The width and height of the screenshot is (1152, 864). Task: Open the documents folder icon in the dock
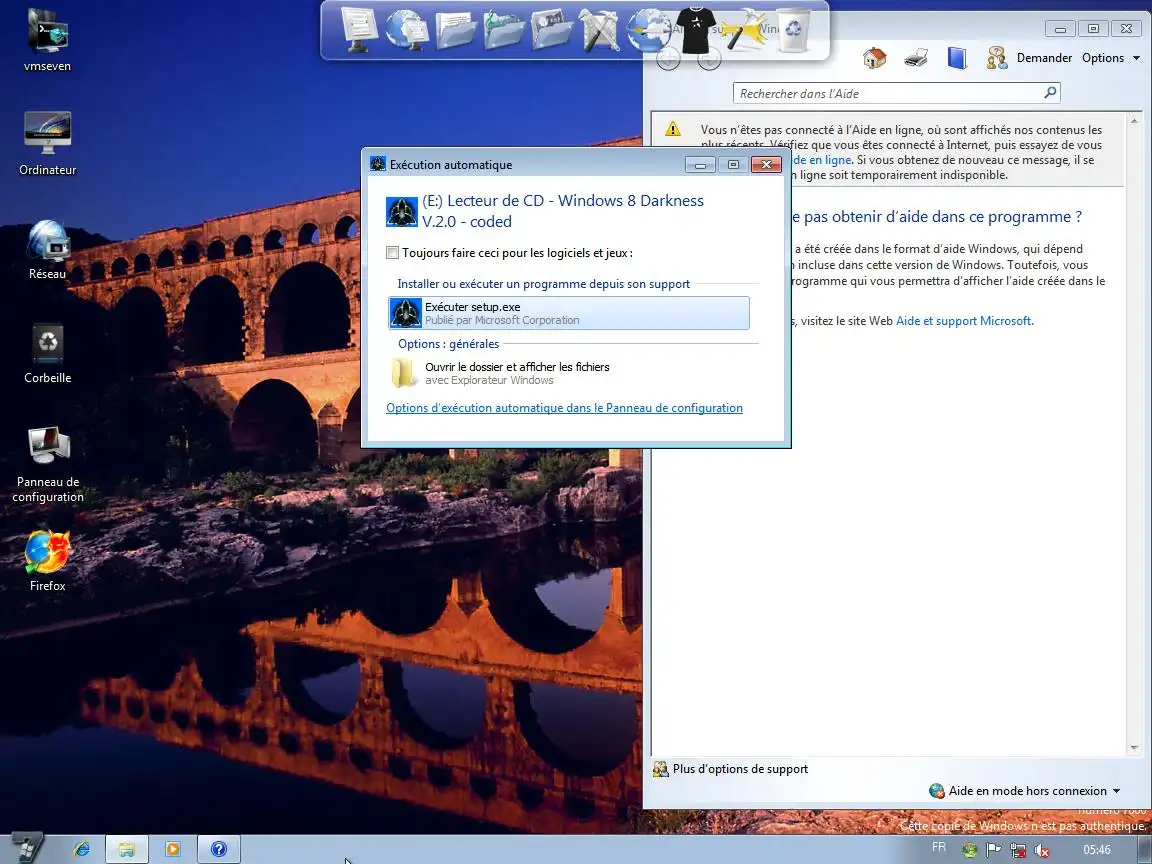pyautogui.click(x=455, y=29)
